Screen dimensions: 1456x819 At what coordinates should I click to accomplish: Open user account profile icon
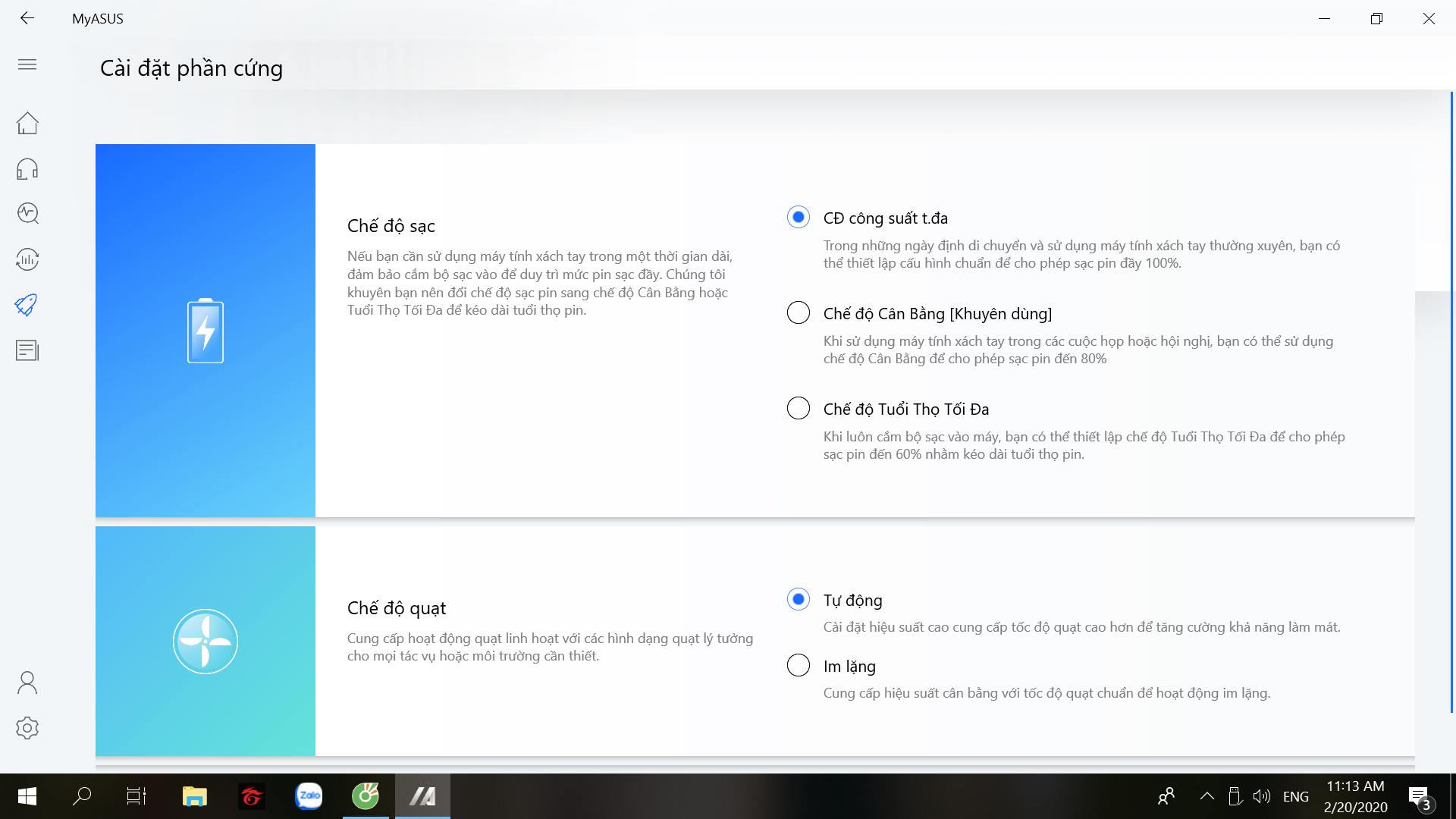(x=27, y=682)
